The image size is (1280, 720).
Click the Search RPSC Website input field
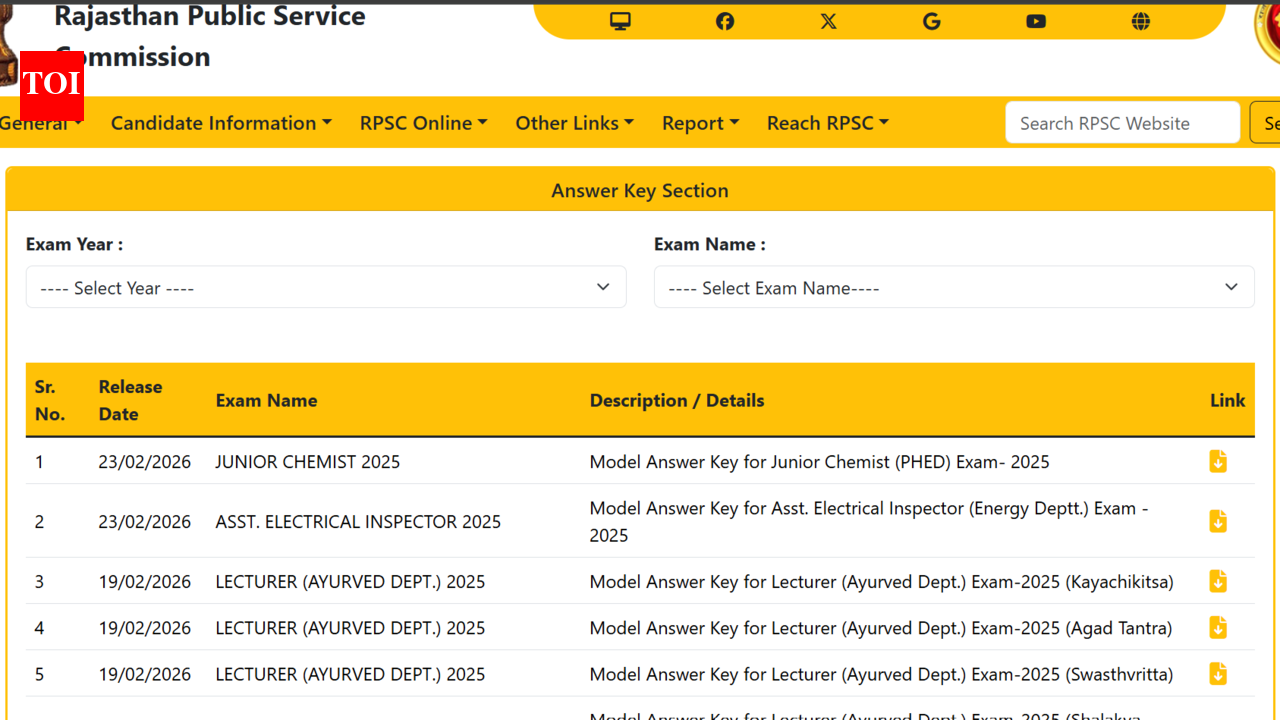(1122, 122)
